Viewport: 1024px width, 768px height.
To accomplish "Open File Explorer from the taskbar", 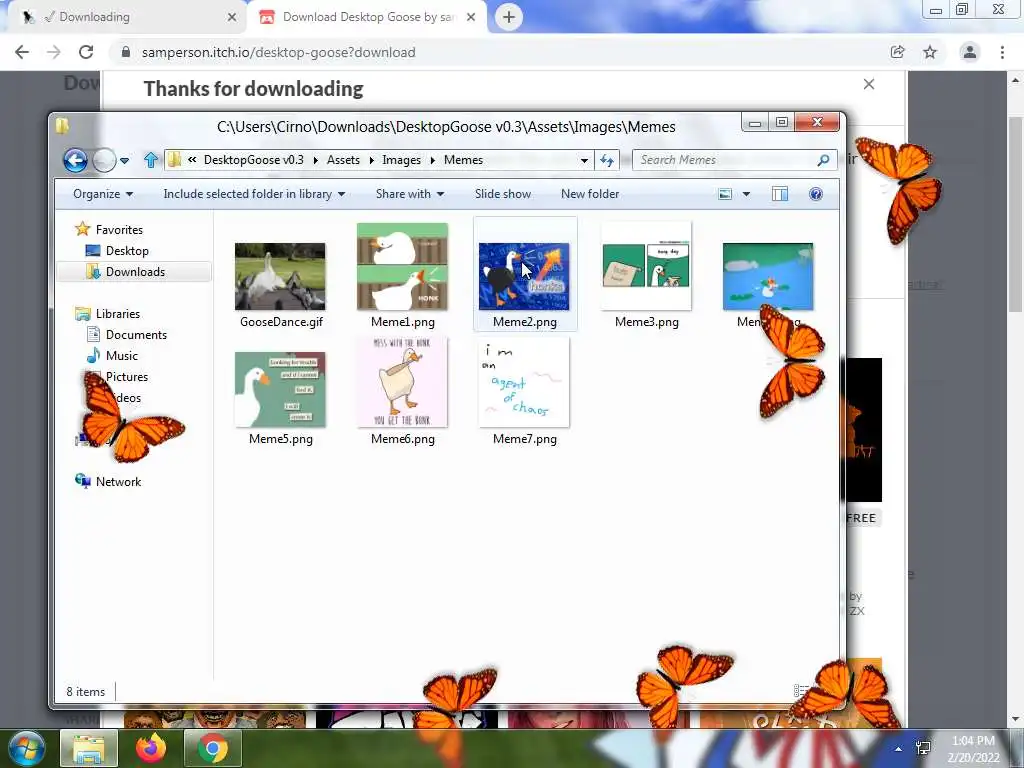I will 89,748.
